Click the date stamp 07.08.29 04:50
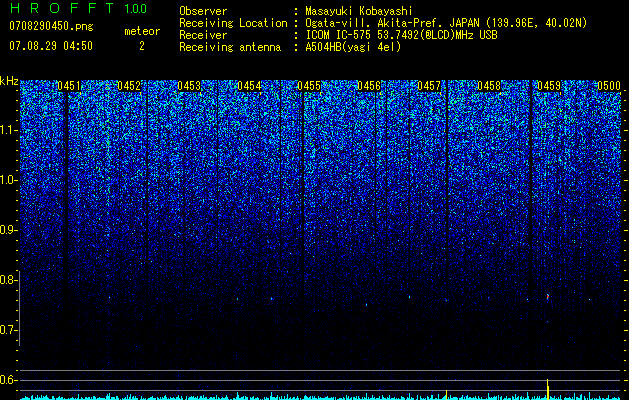The image size is (629, 400). [x=51, y=46]
